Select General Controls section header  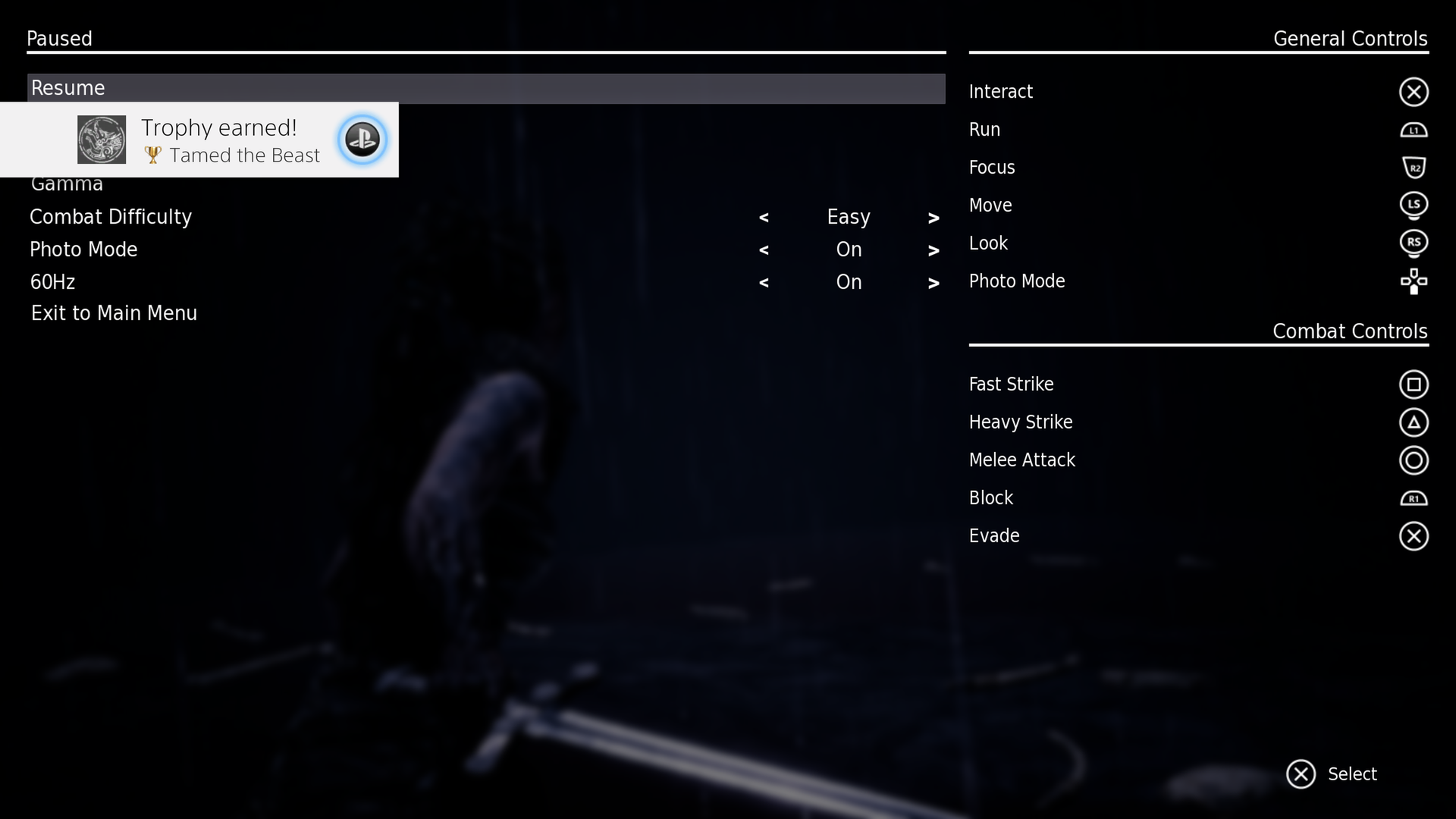click(1350, 38)
